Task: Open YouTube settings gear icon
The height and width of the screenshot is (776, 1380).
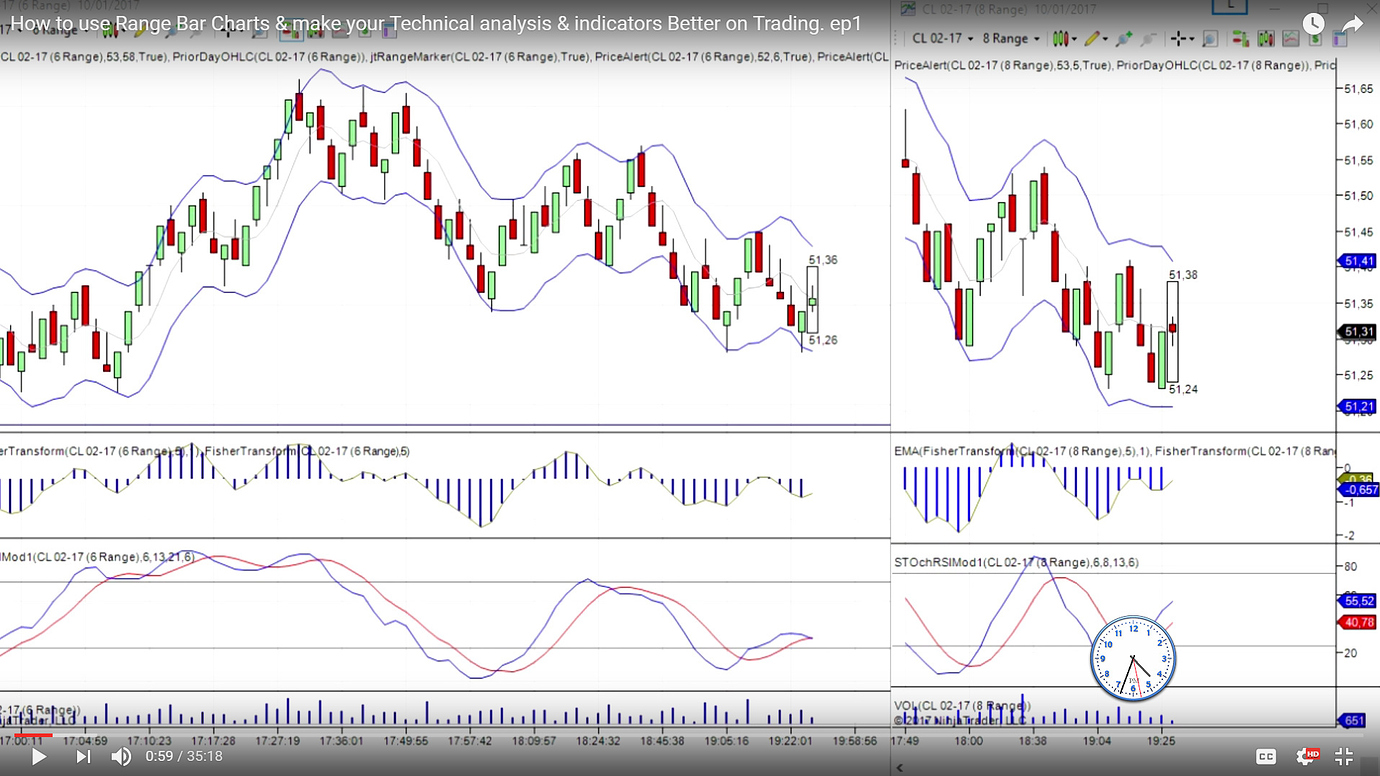Action: coord(1306,756)
